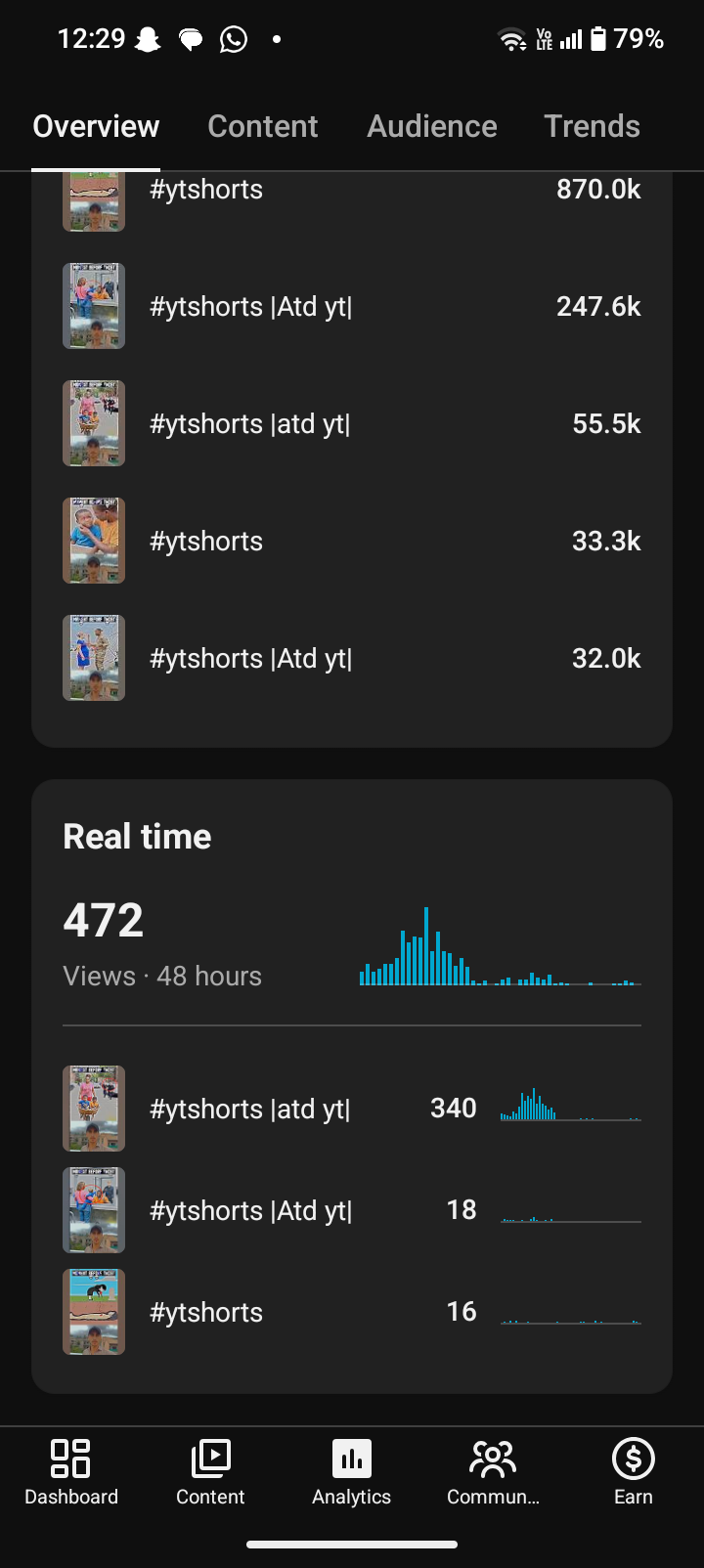Open the realtime video with 340 views

[352, 1109]
